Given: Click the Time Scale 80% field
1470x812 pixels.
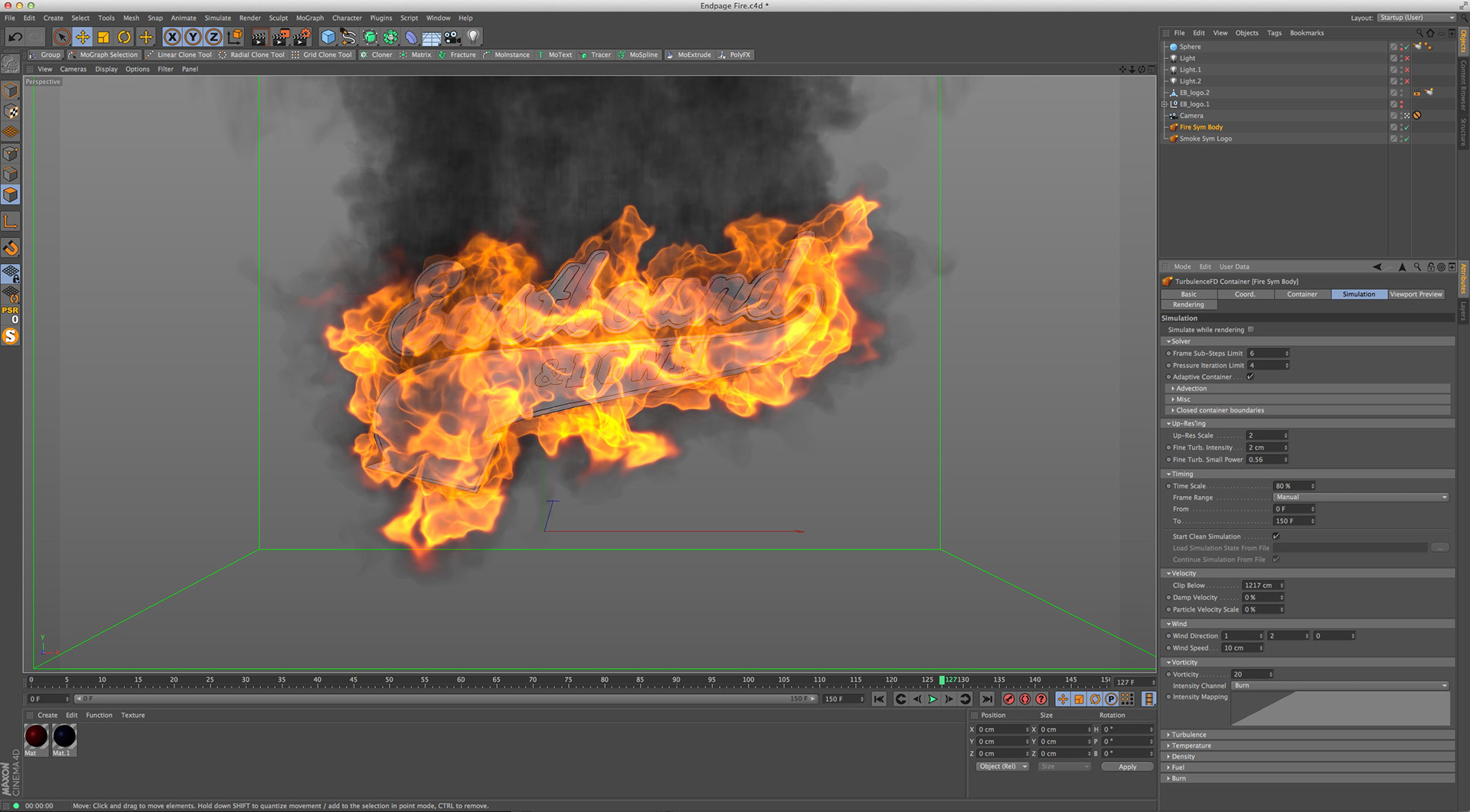Looking at the screenshot, I should tap(1294, 487).
